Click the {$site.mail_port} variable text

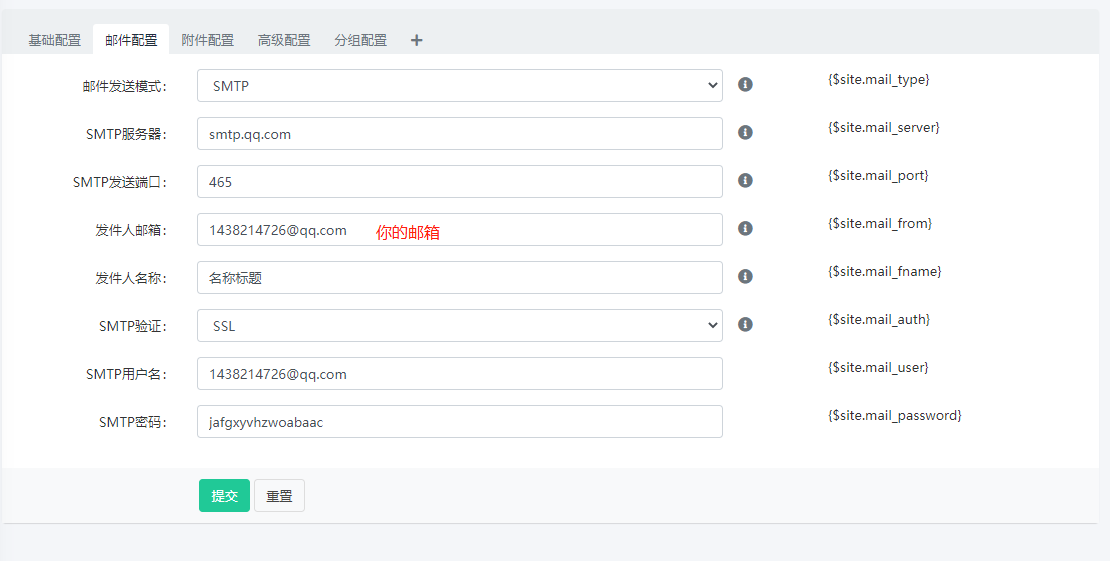pos(878,175)
